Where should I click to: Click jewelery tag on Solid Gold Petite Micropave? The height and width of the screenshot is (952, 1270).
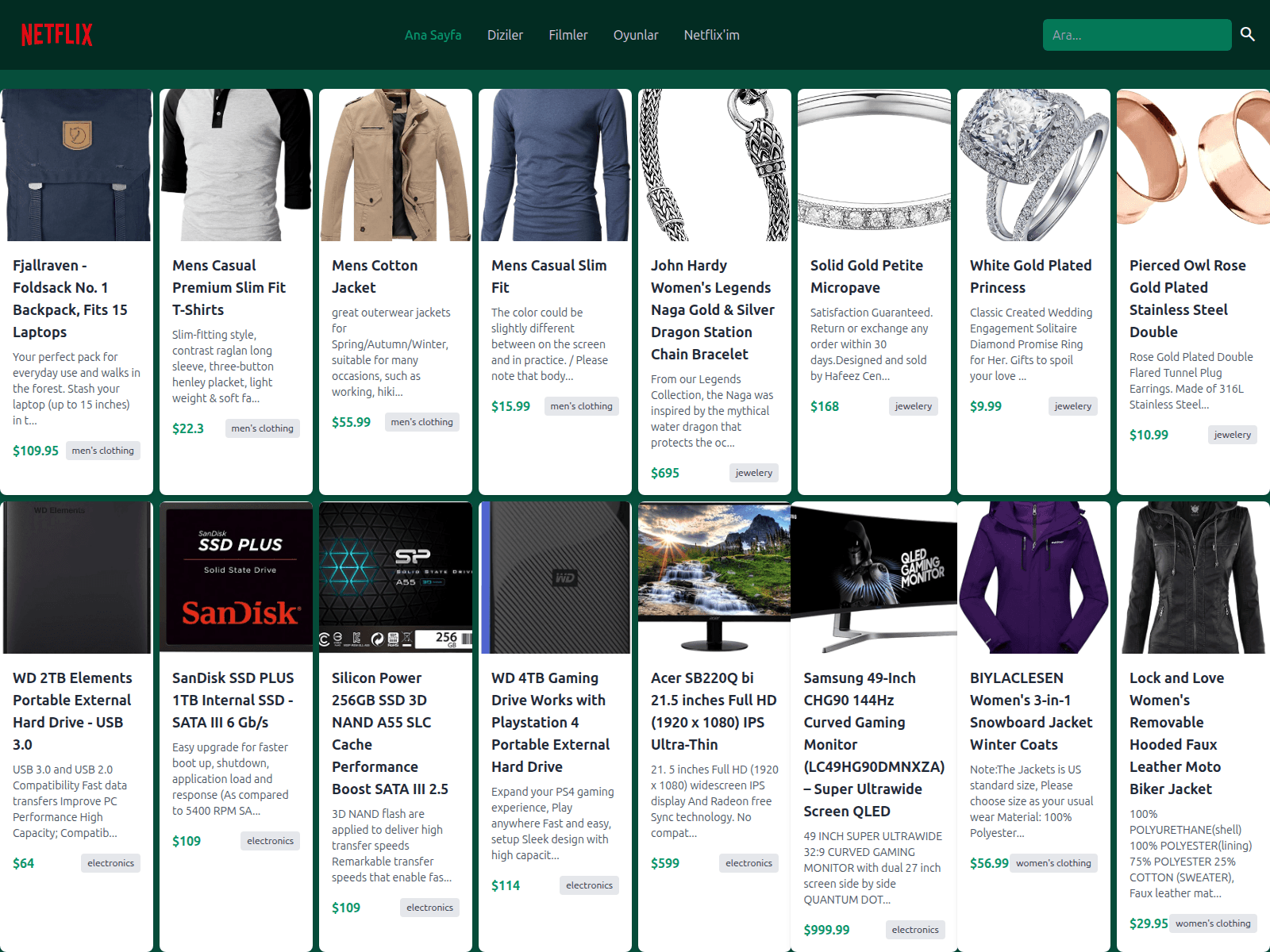913,406
